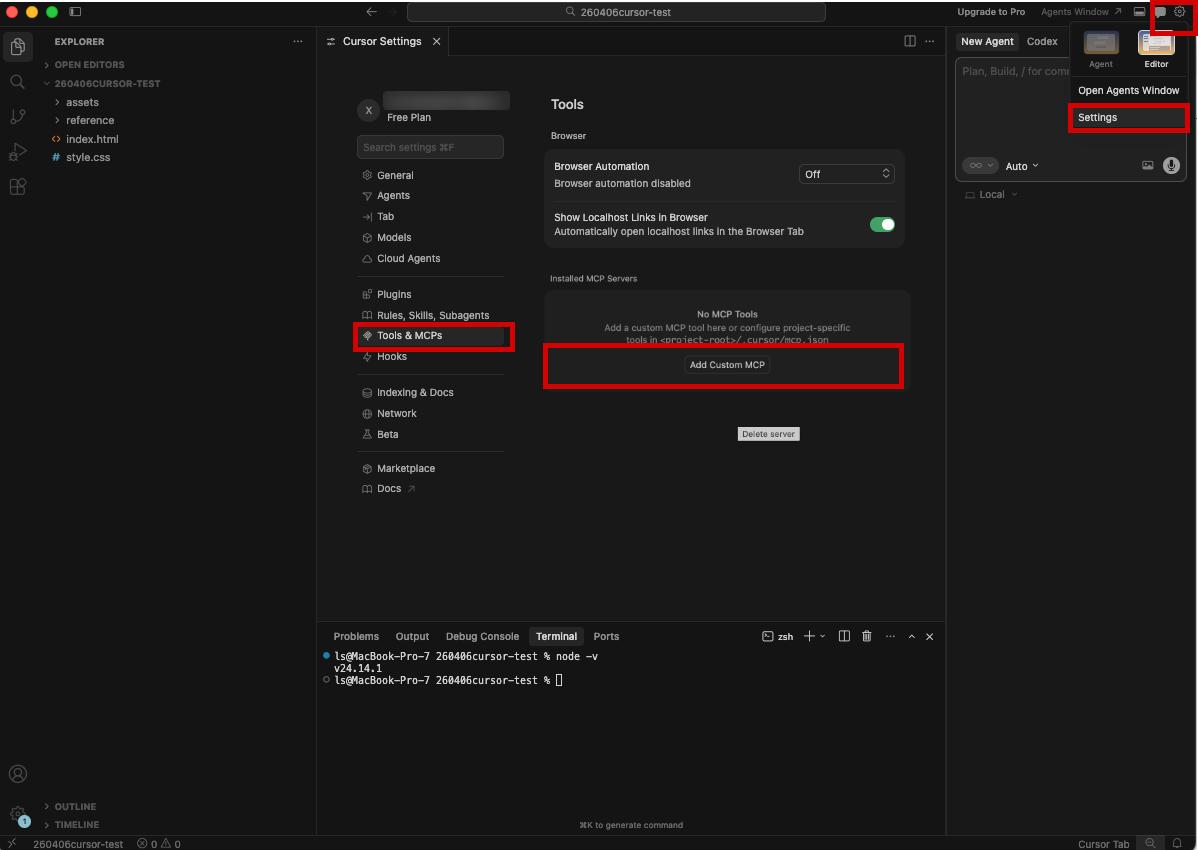Toggle the primary sidebar icon in title bar
Image resolution: width=1198 pixels, height=850 pixels.
click(x=75, y=11)
